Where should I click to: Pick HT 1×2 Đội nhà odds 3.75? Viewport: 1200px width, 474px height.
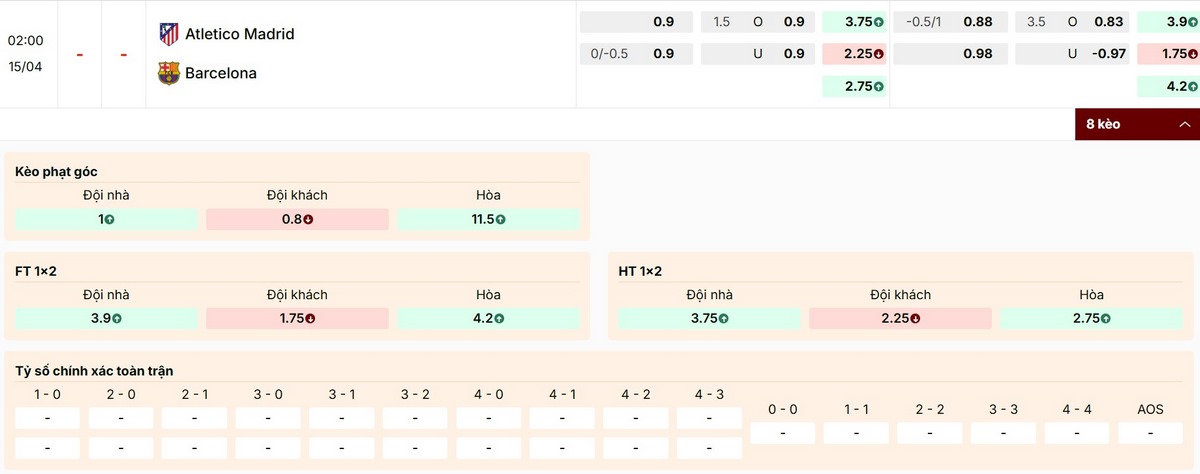[709, 319]
